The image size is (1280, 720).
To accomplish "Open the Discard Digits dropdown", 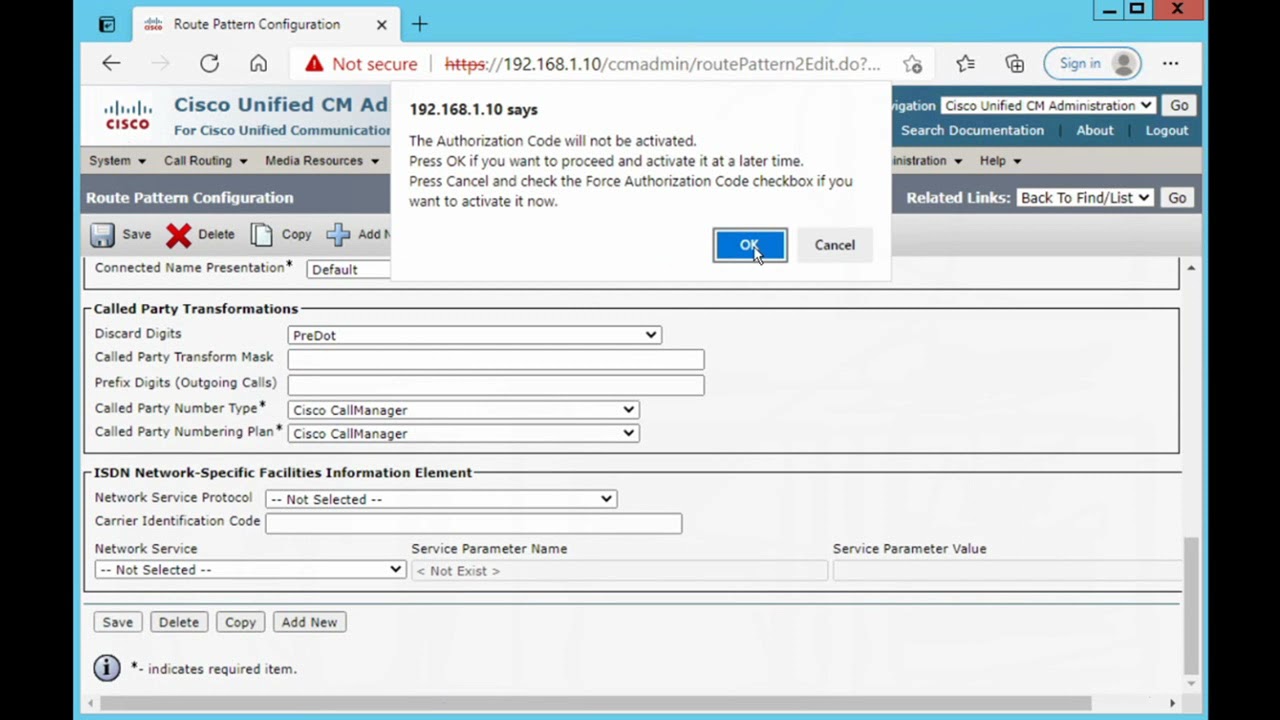I will click(x=474, y=335).
